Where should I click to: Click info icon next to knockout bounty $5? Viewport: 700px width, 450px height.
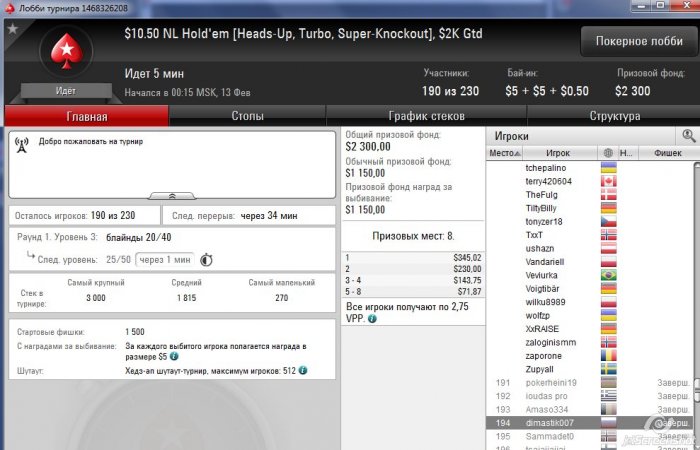click(174, 356)
